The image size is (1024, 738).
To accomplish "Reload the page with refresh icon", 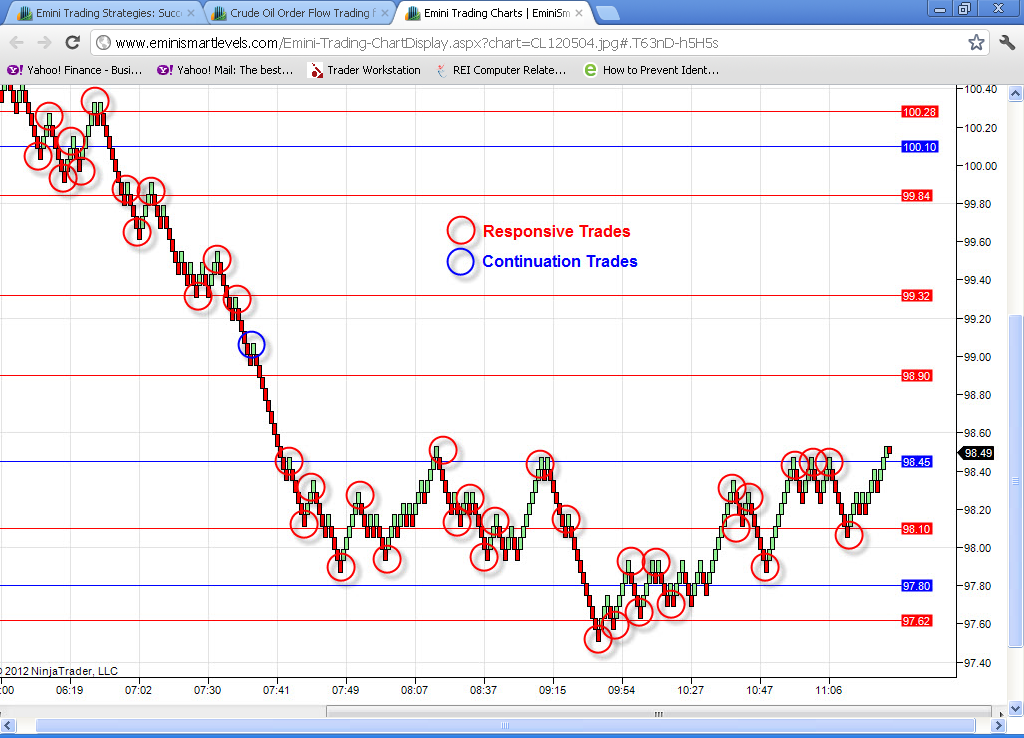I will pyautogui.click(x=72, y=43).
